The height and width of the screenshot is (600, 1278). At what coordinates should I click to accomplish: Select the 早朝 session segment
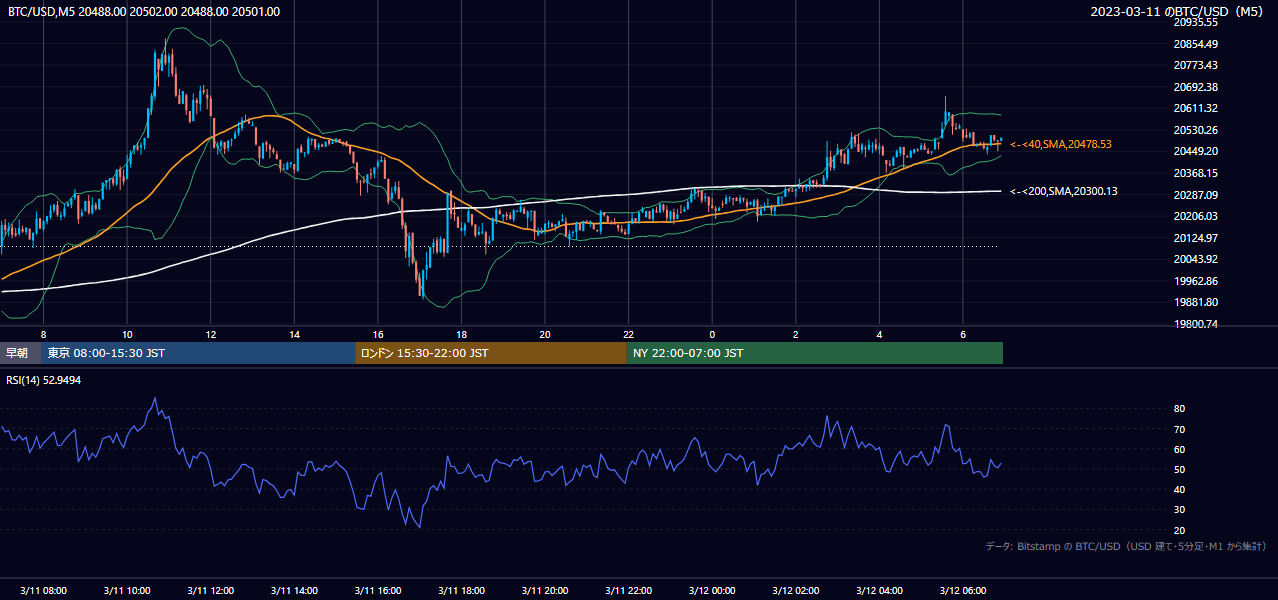pyautogui.click(x=18, y=353)
